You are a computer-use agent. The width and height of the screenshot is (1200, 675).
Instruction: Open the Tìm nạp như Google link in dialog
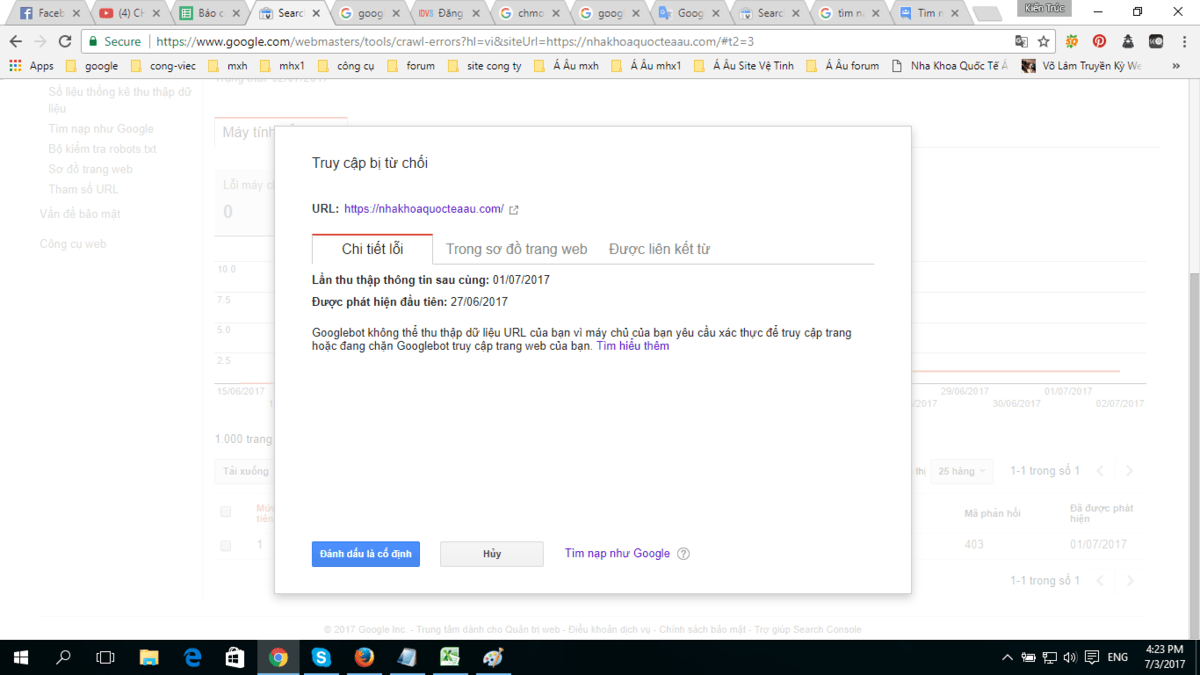[617, 553]
